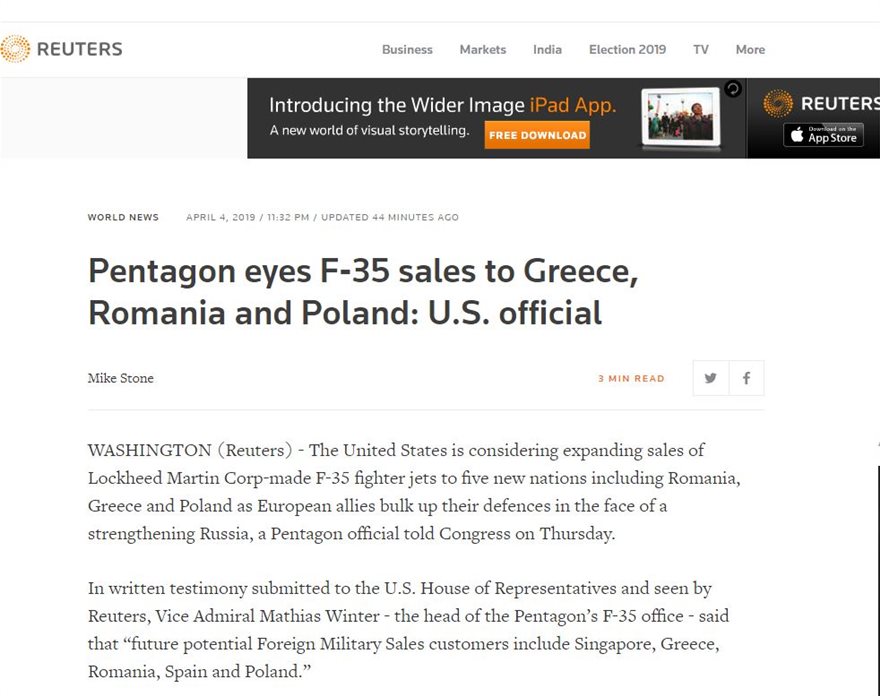880x696 pixels.
Task: Click the 3 min read label
Action: [x=631, y=379]
